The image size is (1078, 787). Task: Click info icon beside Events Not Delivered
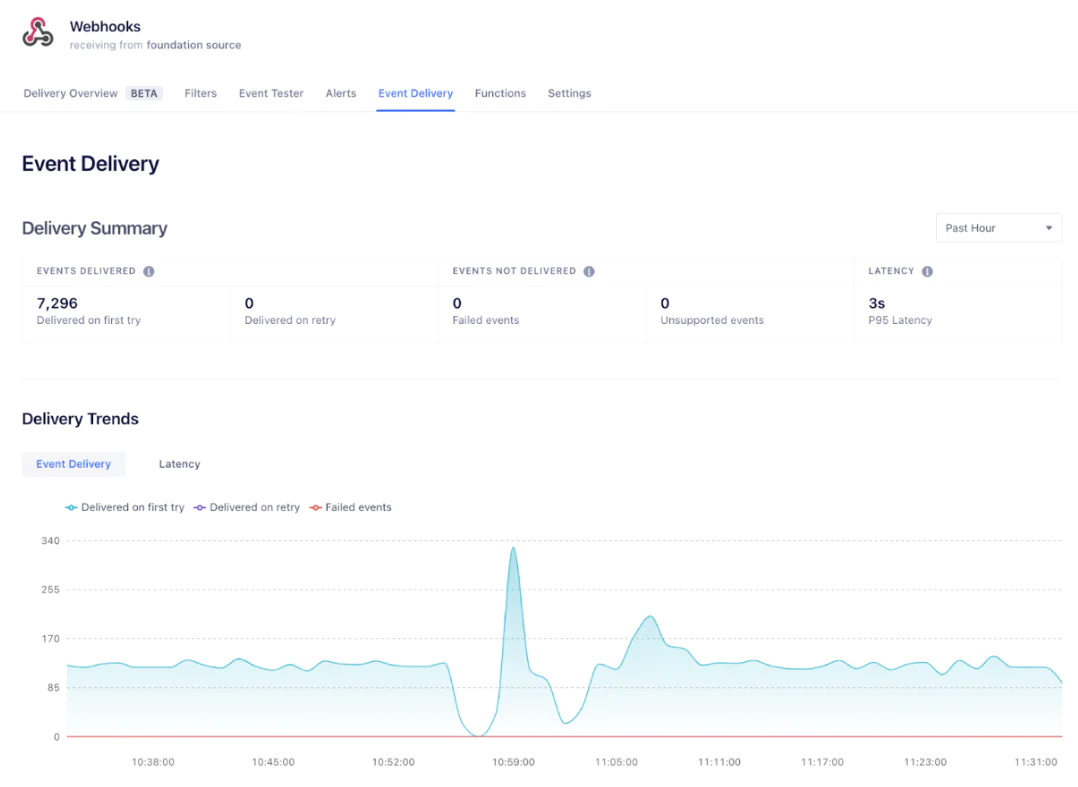[589, 271]
